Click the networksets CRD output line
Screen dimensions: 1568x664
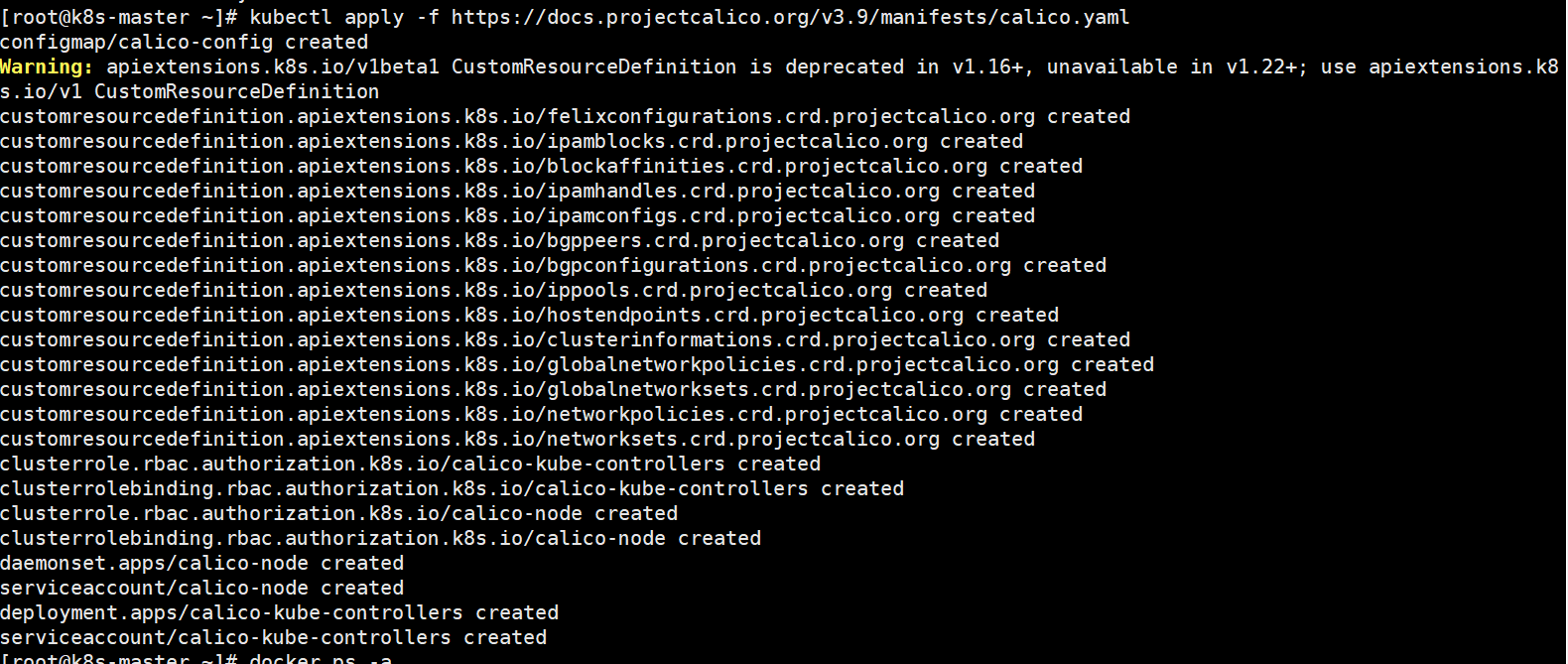click(x=517, y=439)
